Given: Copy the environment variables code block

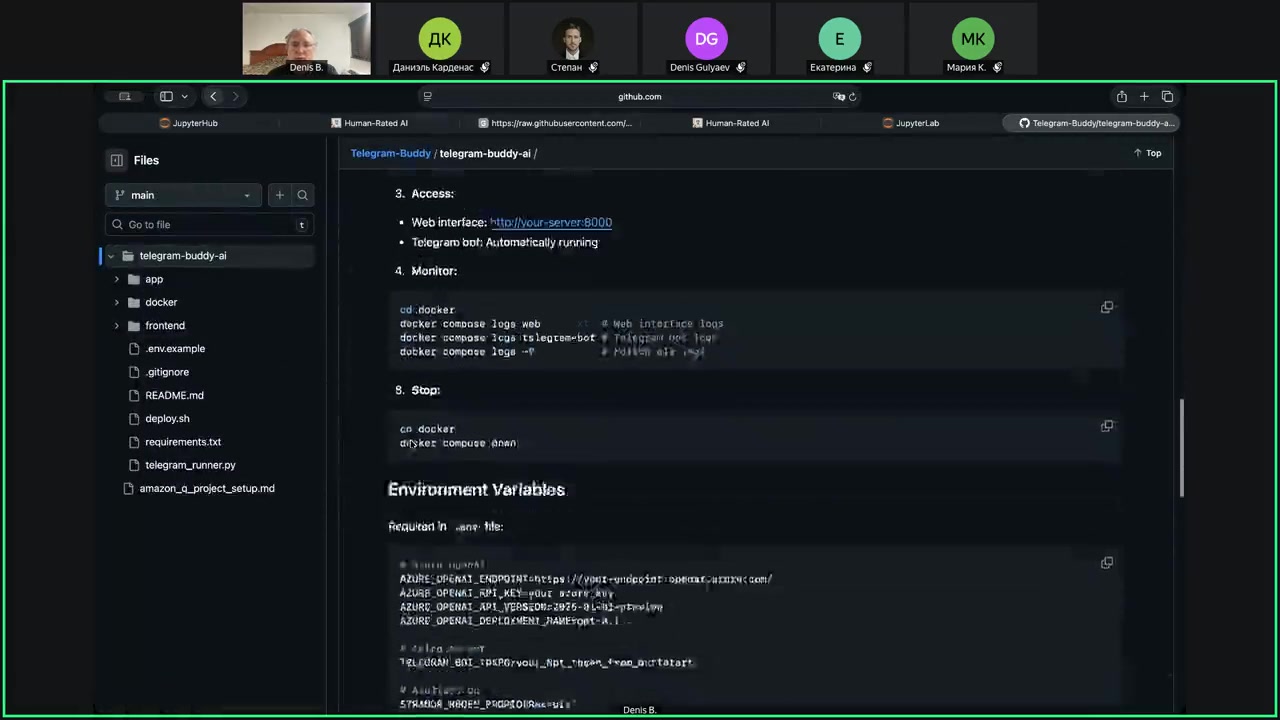Looking at the screenshot, I should click(1107, 563).
